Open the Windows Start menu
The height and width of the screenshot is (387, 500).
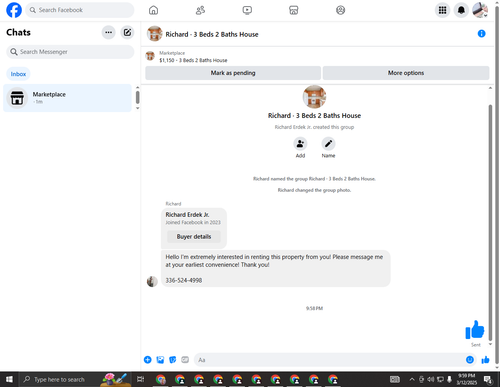point(9,379)
